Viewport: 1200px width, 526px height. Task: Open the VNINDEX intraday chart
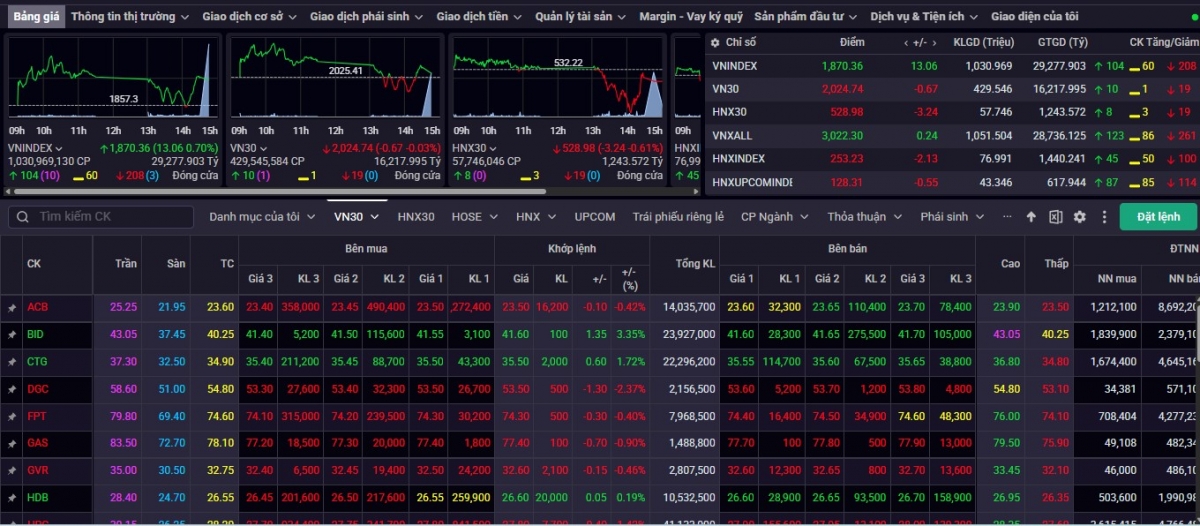click(113, 80)
